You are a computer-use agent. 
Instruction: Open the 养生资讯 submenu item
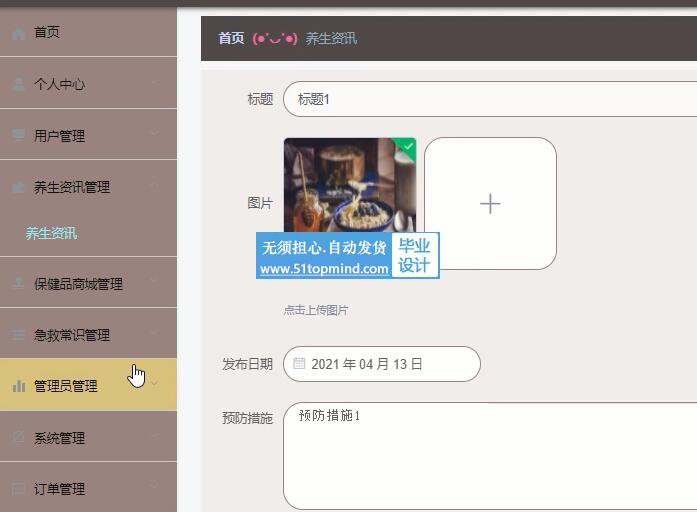pyautogui.click(x=51, y=233)
